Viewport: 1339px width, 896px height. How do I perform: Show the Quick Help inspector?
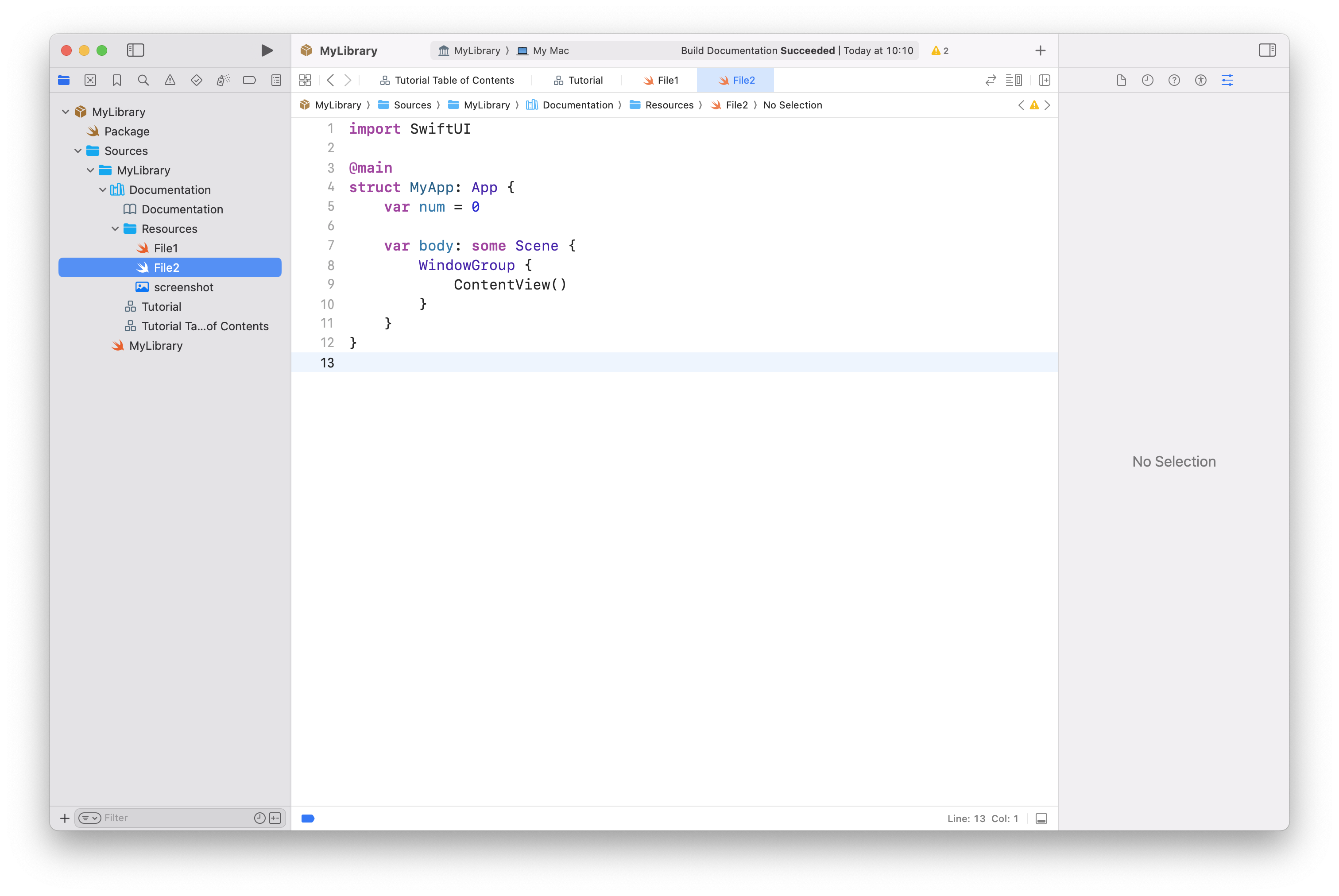click(1174, 81)
